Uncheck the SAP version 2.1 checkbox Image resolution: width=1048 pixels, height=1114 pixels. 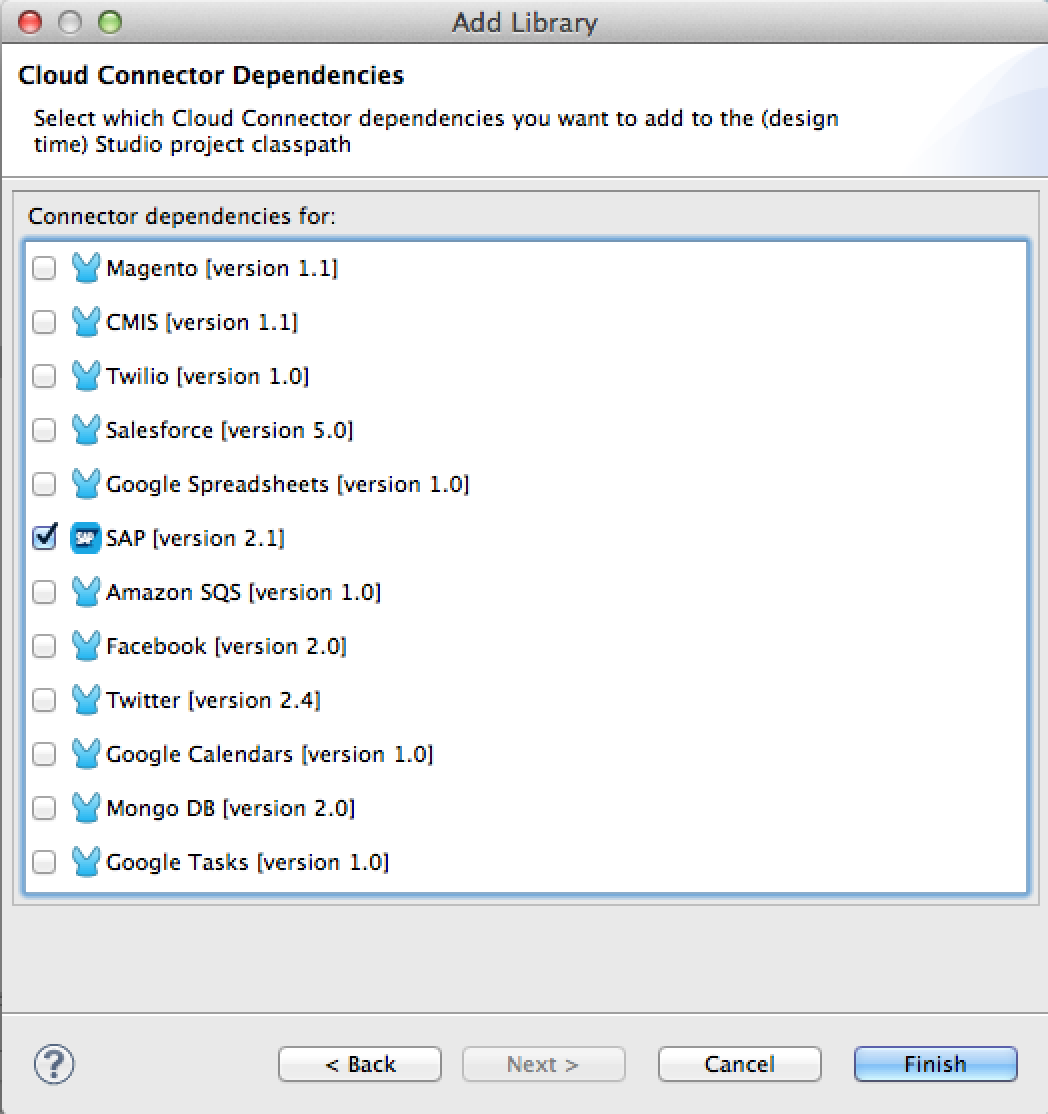click(x=44, y=538)
